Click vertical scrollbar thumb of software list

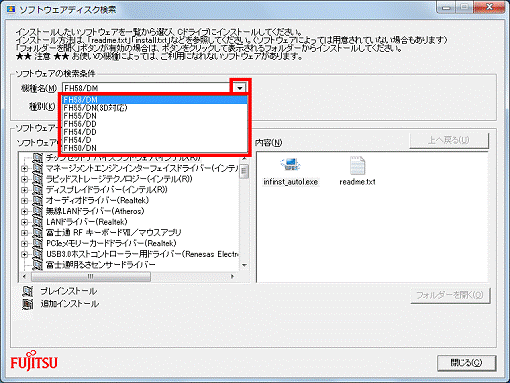click(x=244, y=172)
